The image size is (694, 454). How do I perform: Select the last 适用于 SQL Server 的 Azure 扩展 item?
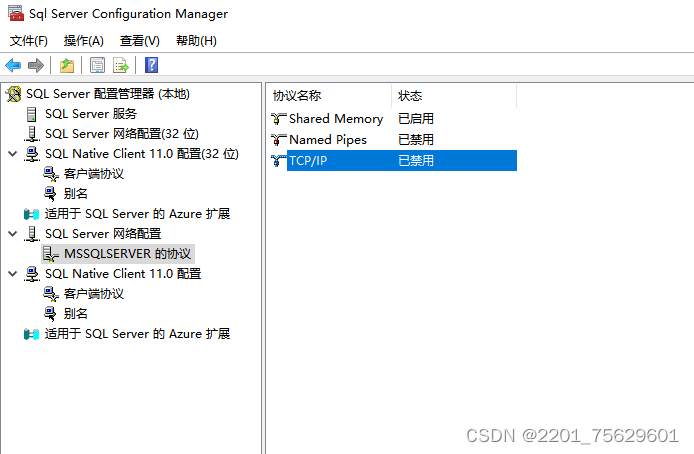pyautogui.click(x=137, y=334)
